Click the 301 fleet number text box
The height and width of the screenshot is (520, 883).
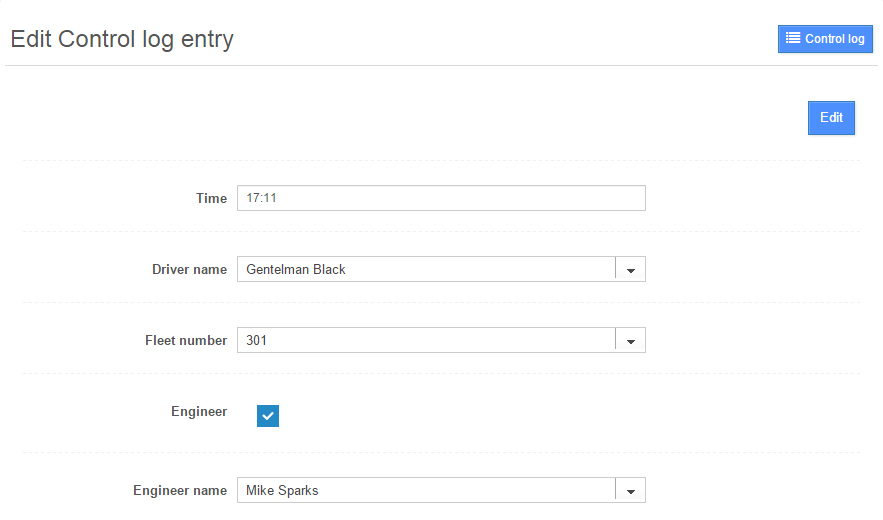point(426,341)
